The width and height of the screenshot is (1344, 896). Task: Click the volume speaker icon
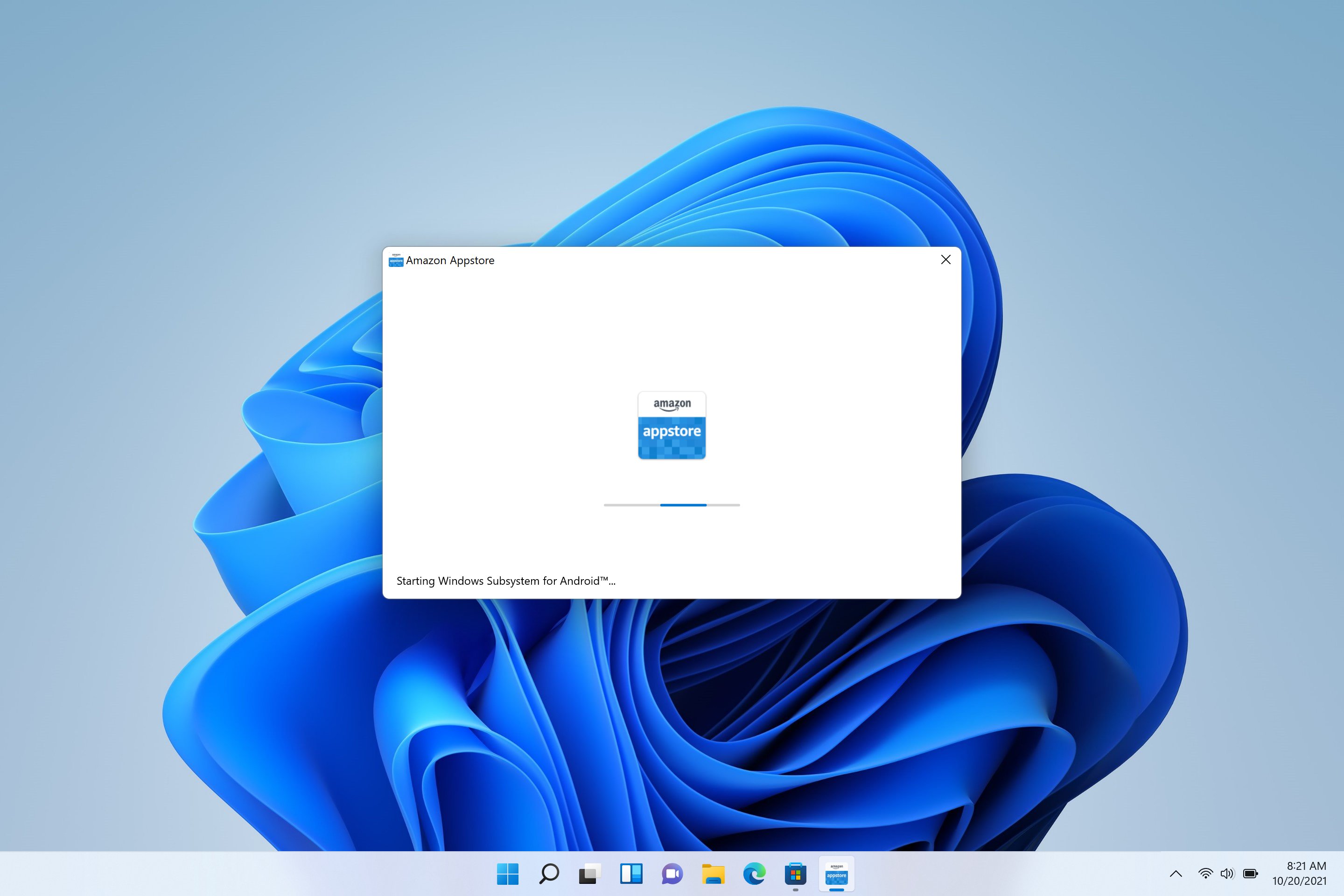(x=1227, y=874)
